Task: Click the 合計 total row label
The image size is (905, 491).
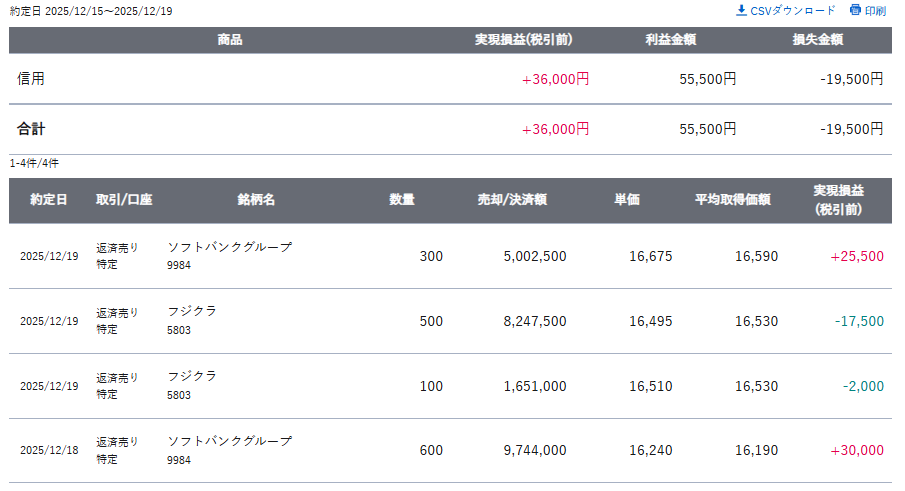Action: pyautogui.click(x=31, y=129)
